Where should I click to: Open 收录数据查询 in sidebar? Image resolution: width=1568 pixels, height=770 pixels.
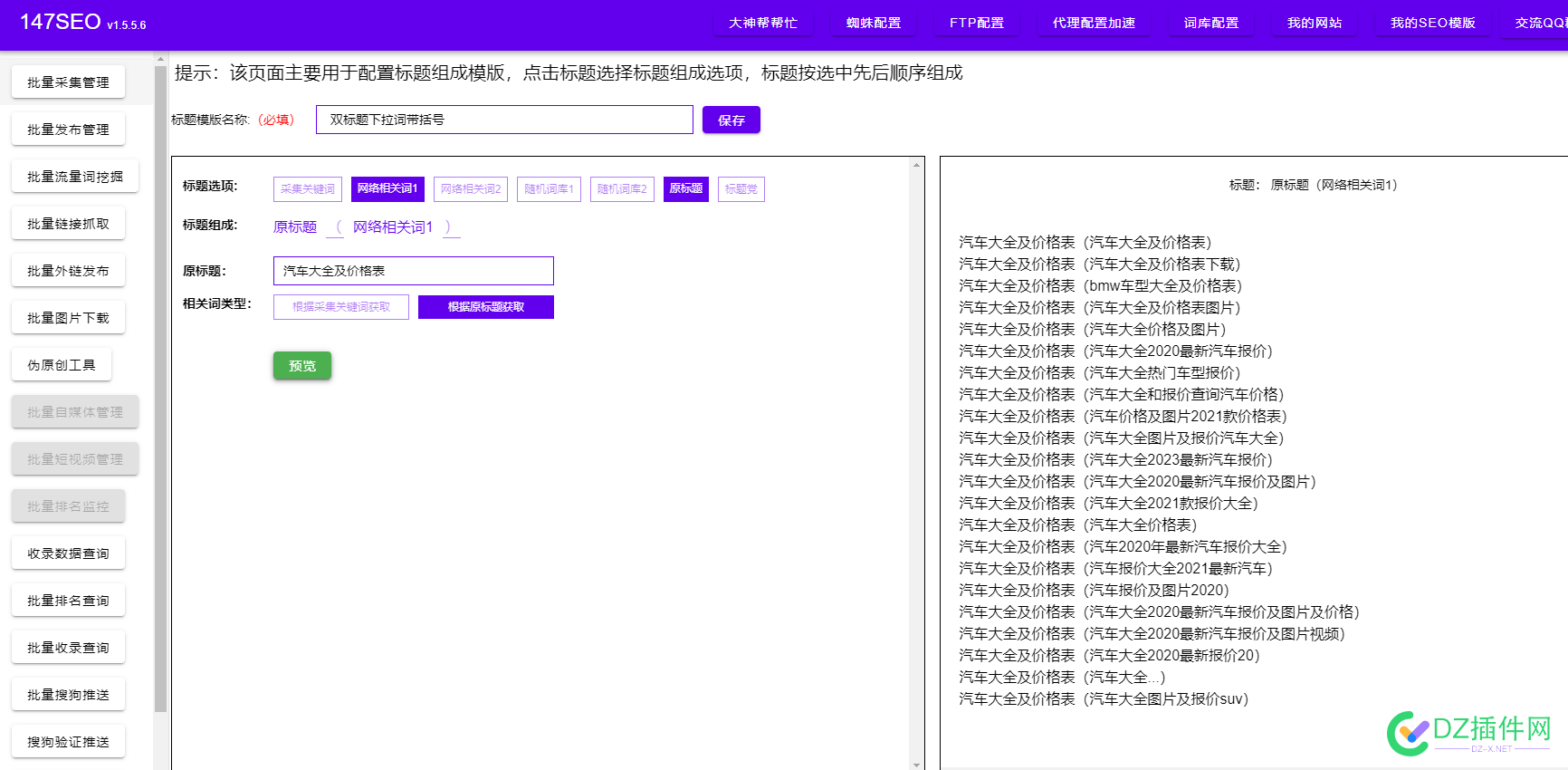click(68, 553)
